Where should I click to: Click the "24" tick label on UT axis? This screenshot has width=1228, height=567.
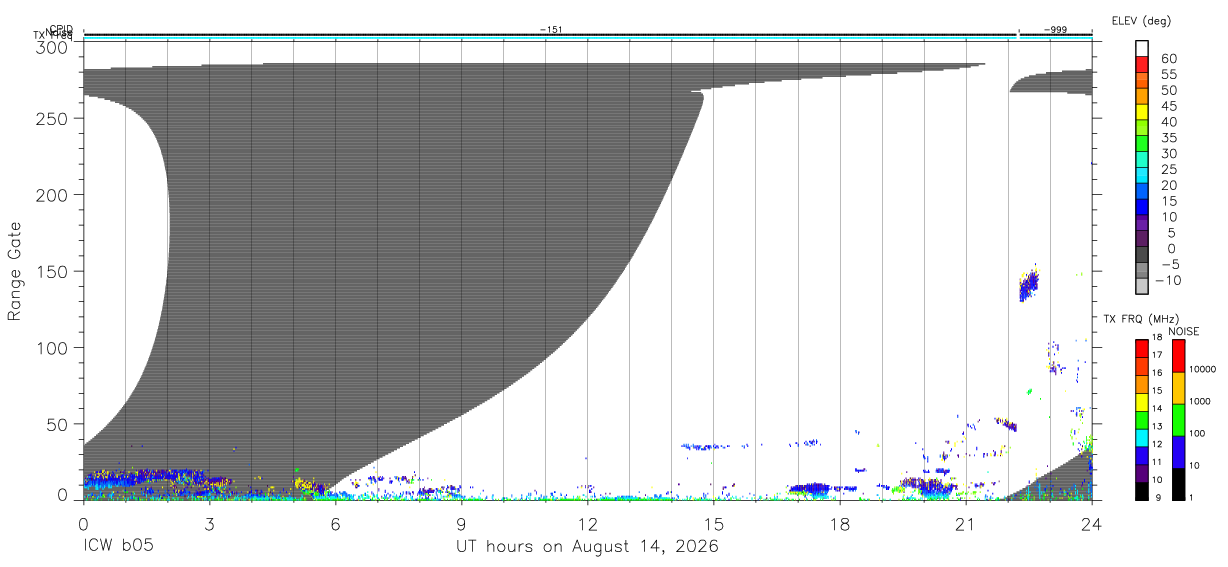[1091, 524]
